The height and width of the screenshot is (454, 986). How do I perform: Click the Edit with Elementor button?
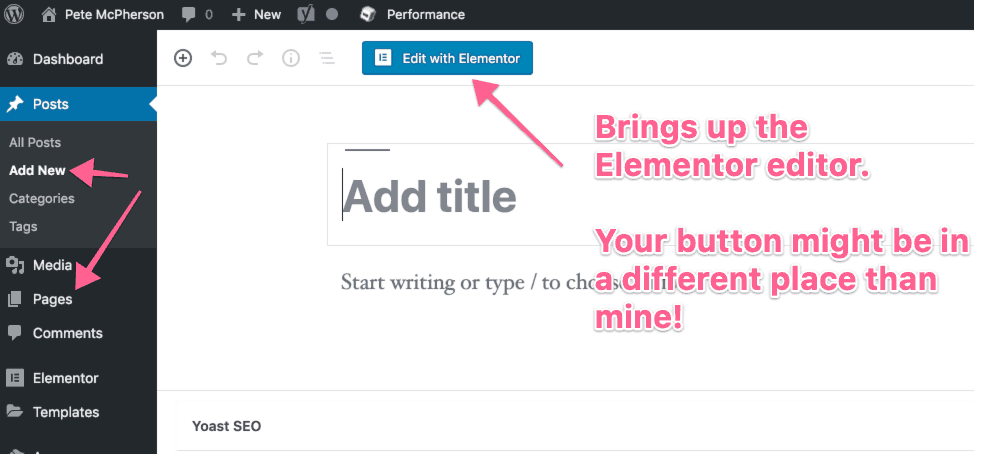pyautogui.click(x=447, y=58)
